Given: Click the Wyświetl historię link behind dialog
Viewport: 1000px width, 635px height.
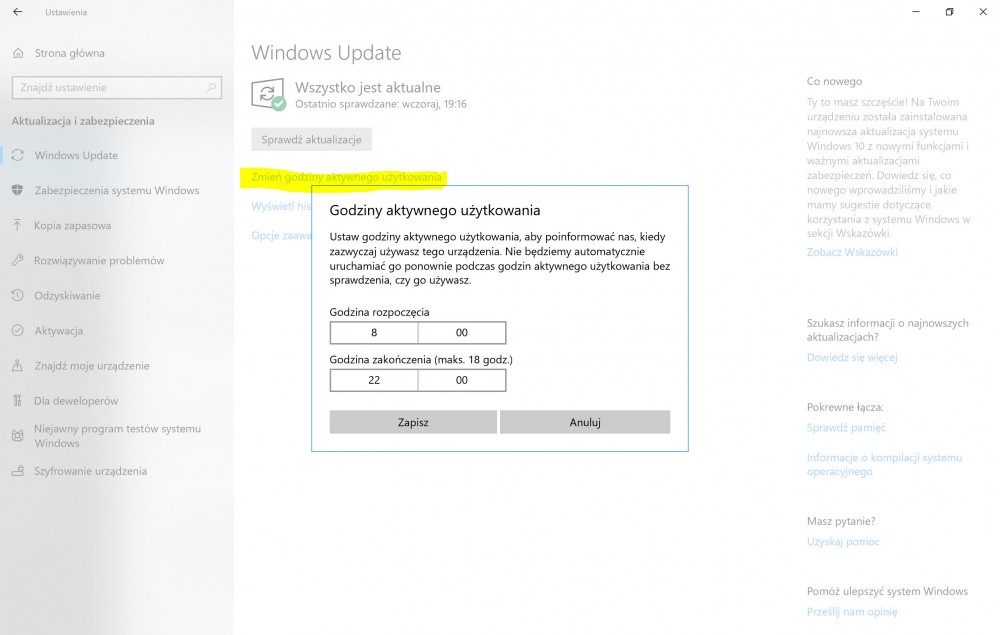Looking at the screenshot, I should tap(281, 206).
